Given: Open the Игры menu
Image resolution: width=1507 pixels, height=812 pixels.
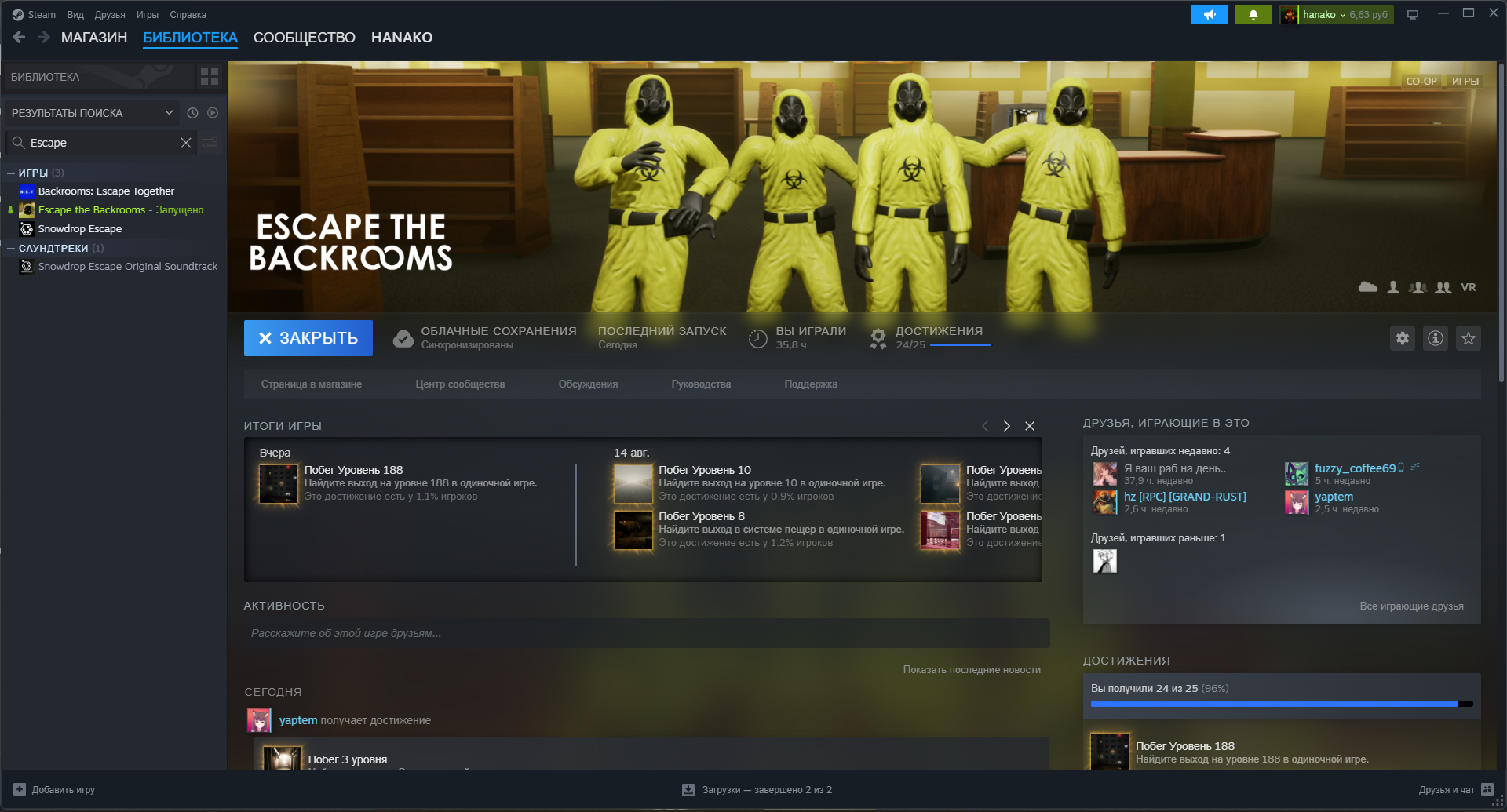Looking at the screenshot, I should [148, 15].
